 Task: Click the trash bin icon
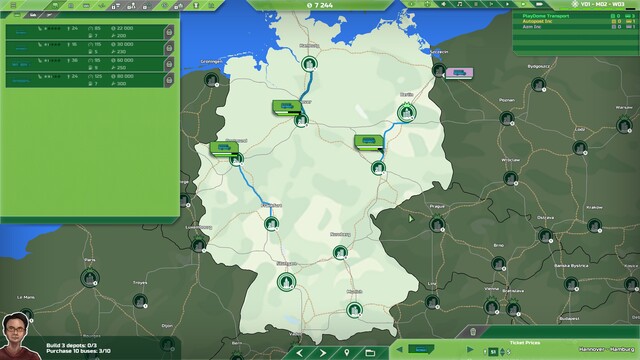(x=473, y=331)
